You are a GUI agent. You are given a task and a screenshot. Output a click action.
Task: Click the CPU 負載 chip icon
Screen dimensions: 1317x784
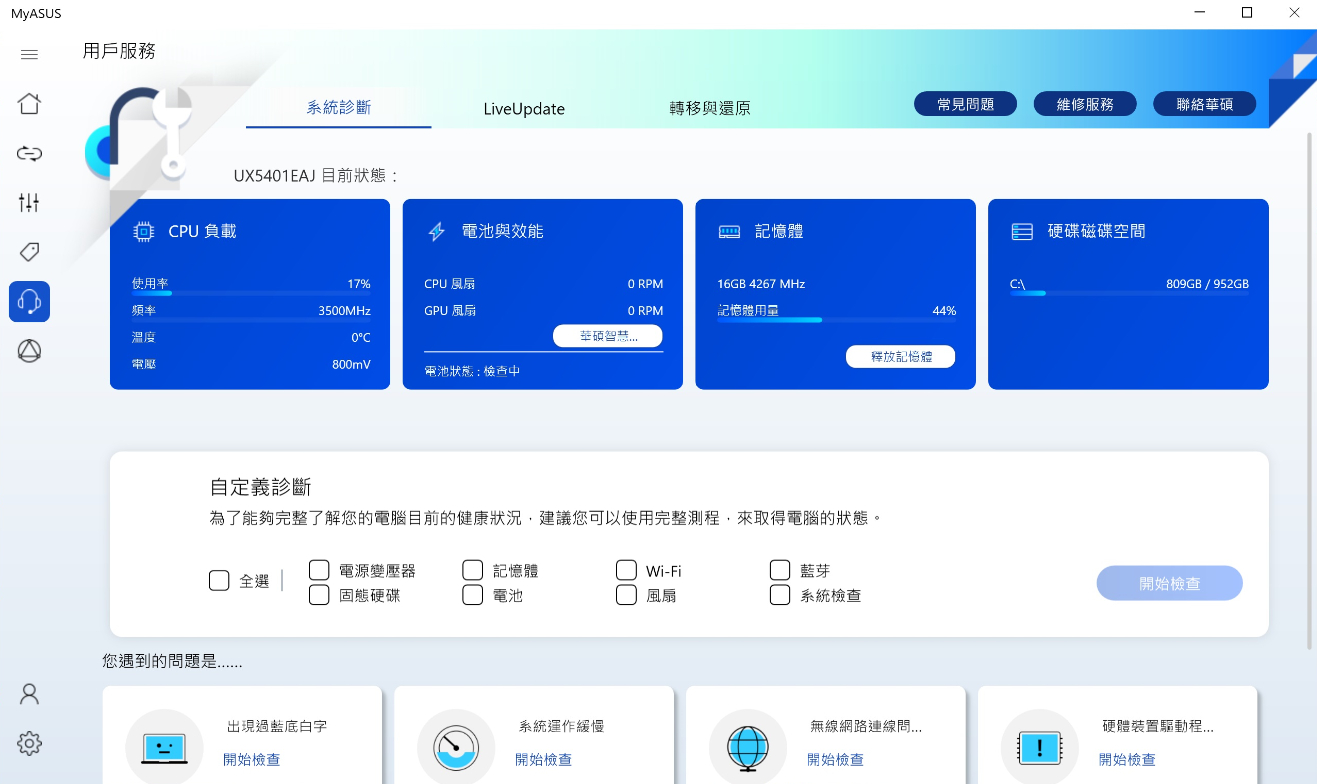(x=144, y=231)
